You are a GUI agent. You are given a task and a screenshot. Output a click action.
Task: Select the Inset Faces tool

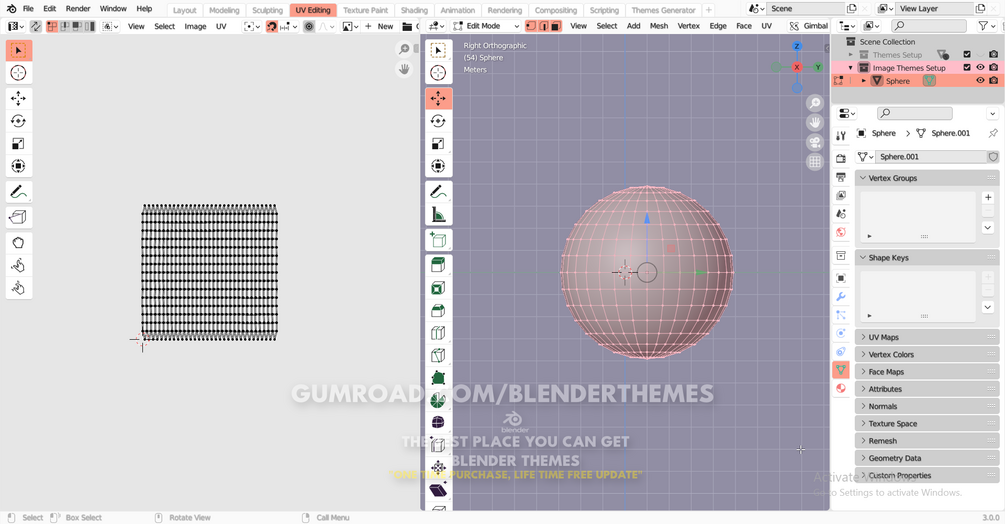click(x=438, y=288)
